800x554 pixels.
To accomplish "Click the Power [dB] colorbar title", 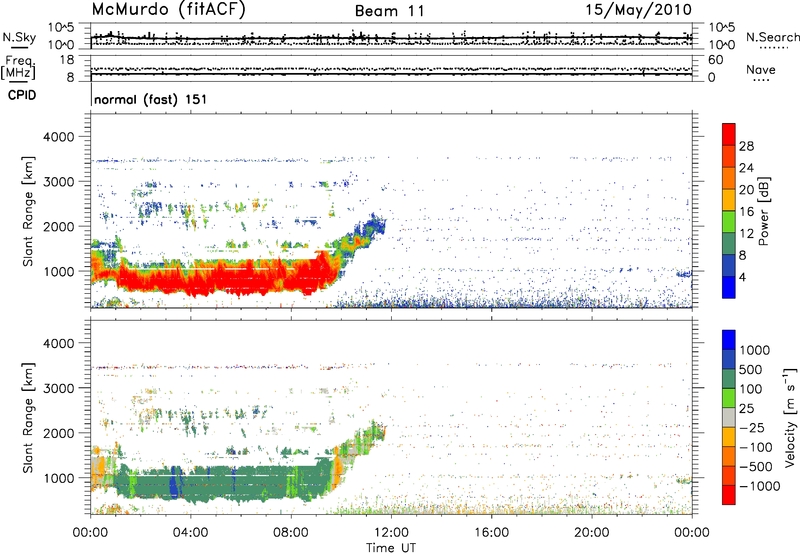I will 763,211.
